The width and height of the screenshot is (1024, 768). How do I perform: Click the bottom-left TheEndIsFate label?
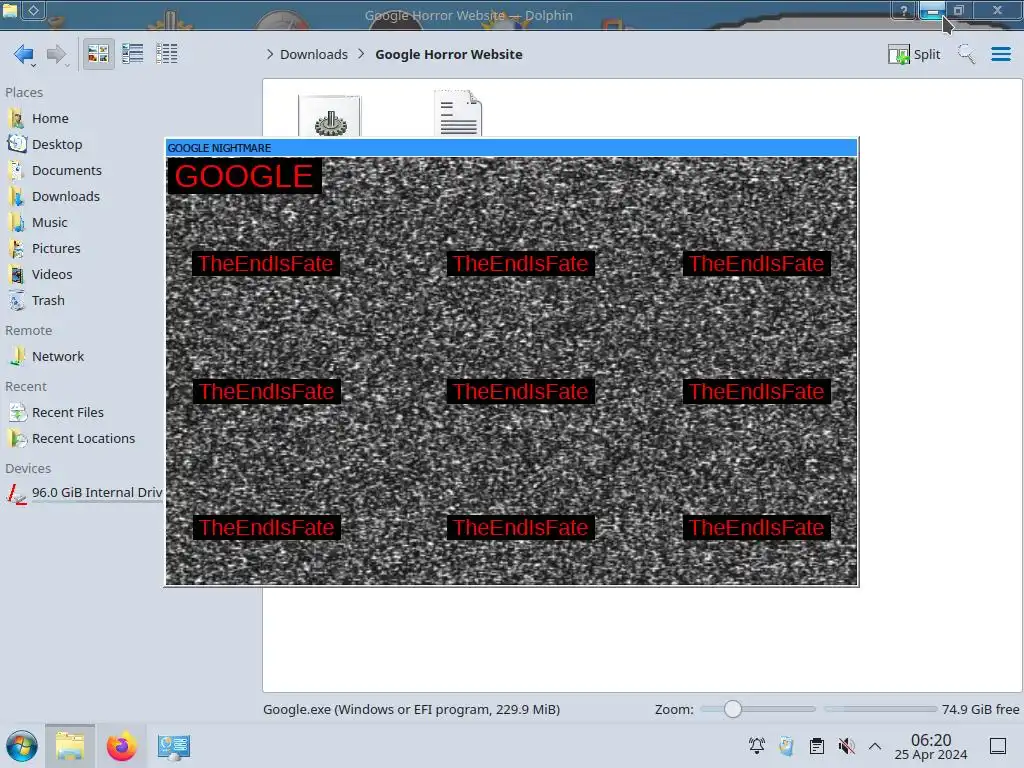click(266, 528)
